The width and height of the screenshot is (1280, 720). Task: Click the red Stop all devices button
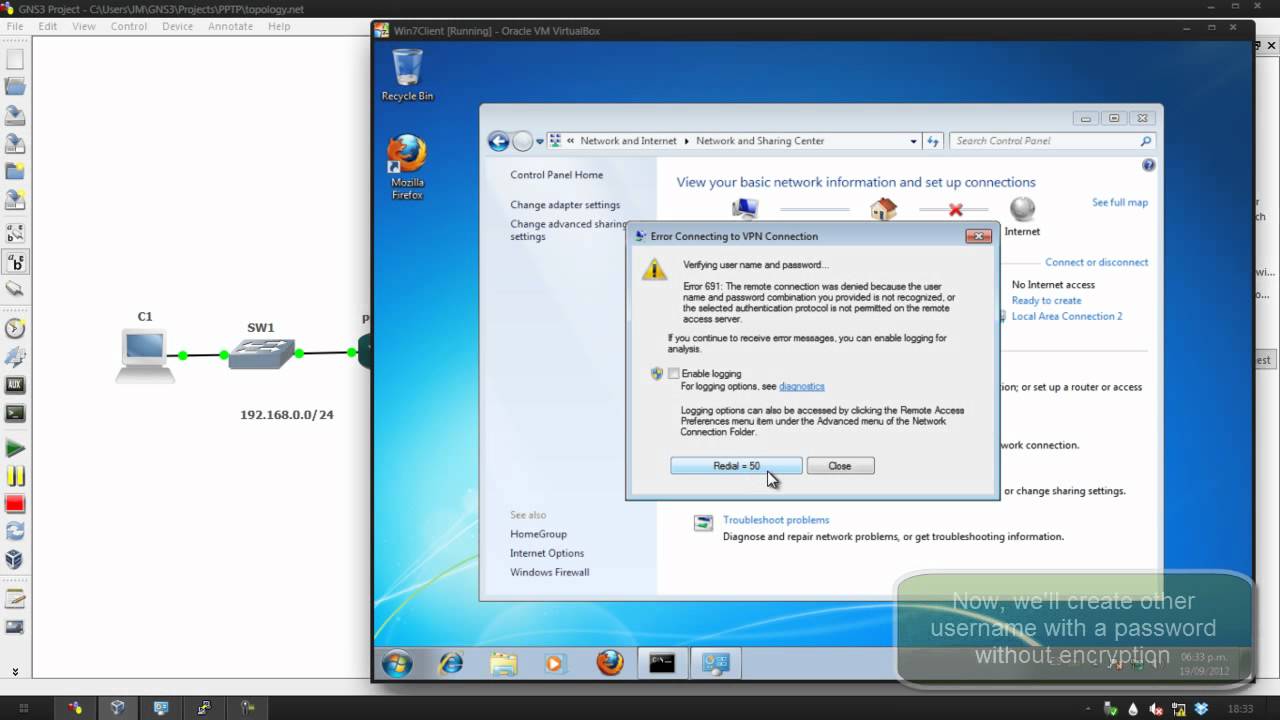(x=15, y=504)
